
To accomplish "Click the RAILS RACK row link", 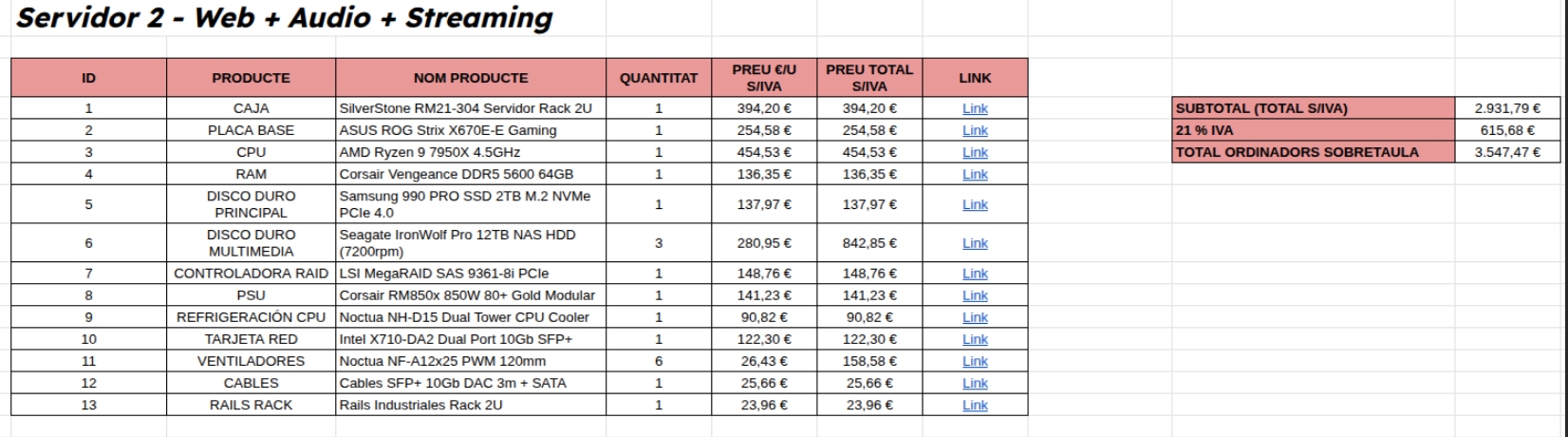I will click(x=975, y=405).
